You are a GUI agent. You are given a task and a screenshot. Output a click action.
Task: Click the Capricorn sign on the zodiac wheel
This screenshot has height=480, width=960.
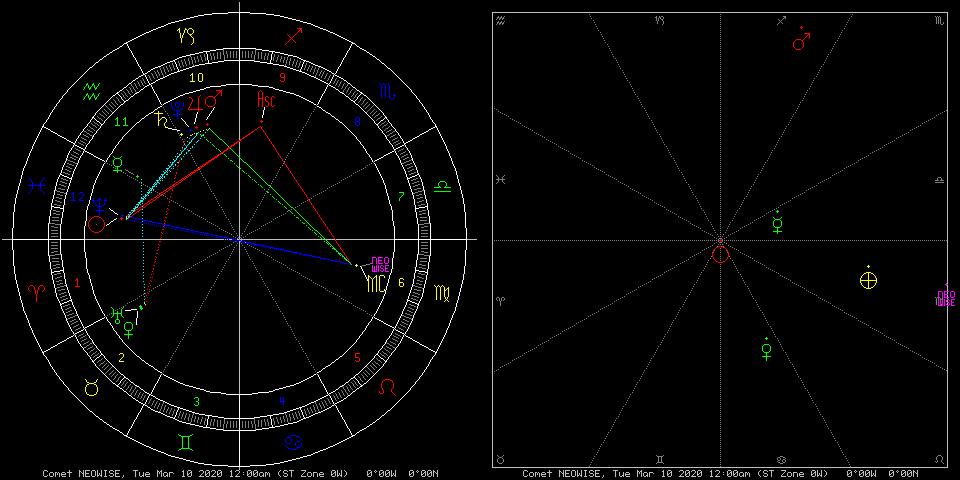click(x=186, y=37)
